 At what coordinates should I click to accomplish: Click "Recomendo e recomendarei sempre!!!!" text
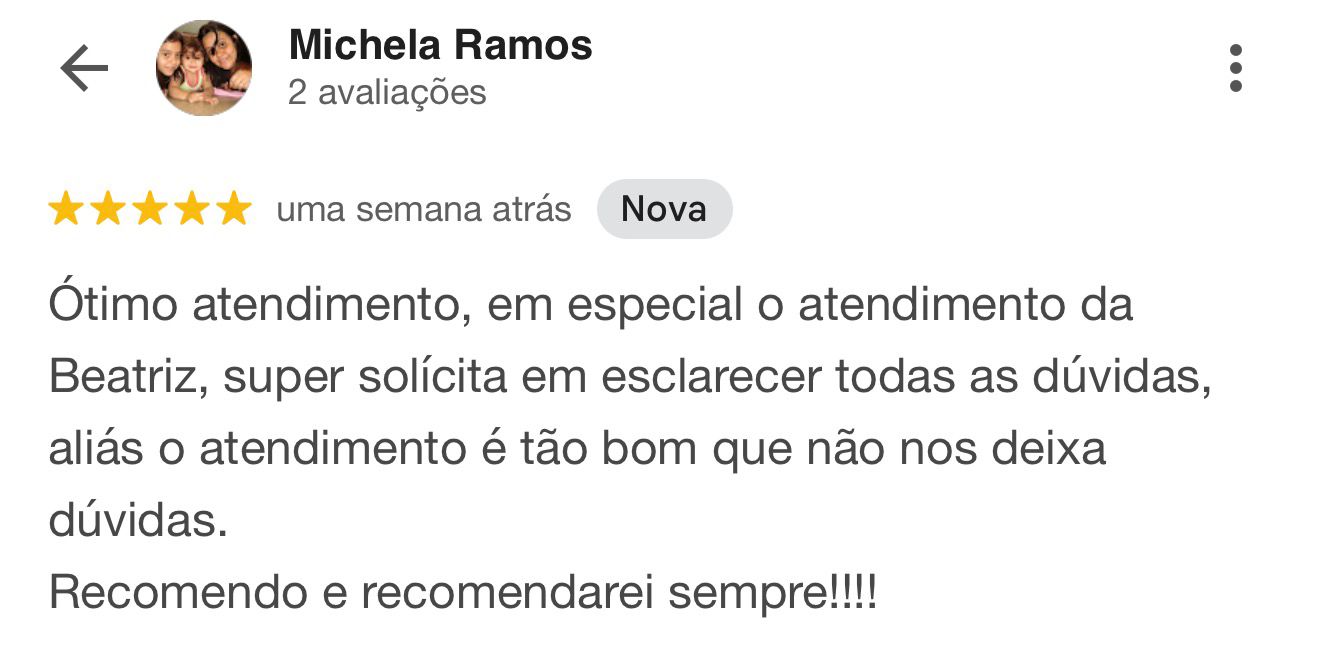pos(463,593)
